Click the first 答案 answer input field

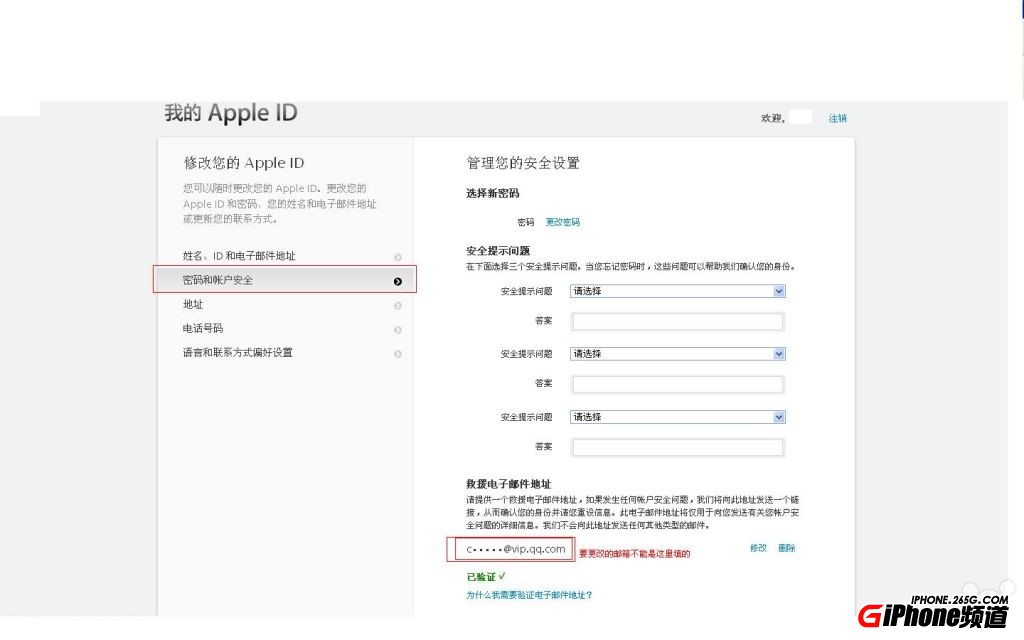click(x=677, y=321)
